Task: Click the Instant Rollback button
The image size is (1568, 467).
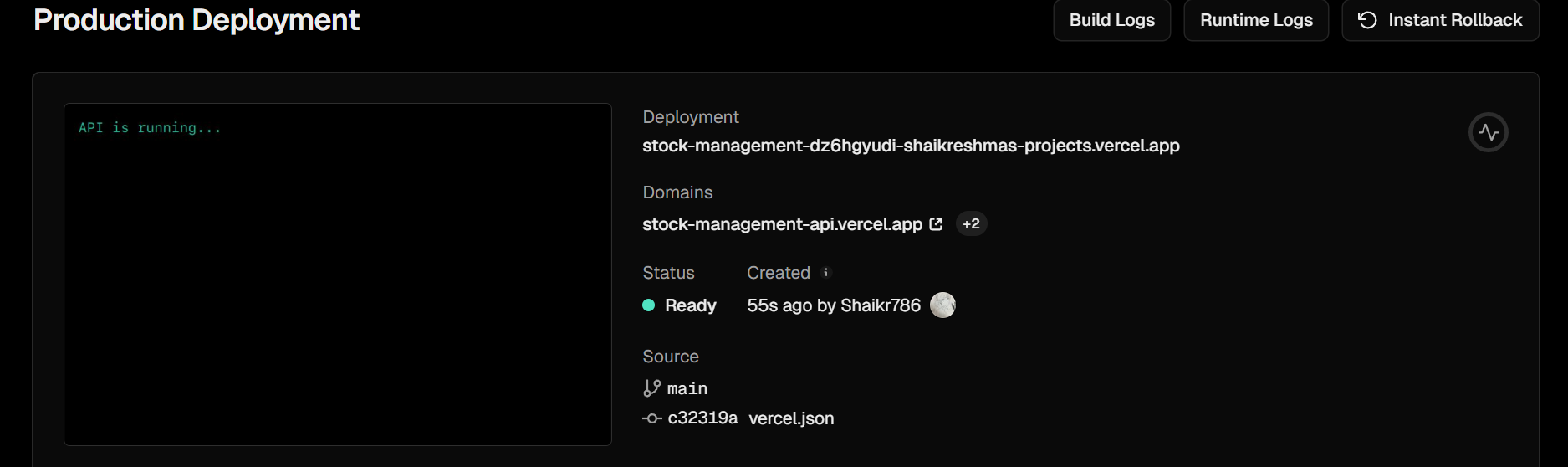Action: click(x=1440, y=20)
